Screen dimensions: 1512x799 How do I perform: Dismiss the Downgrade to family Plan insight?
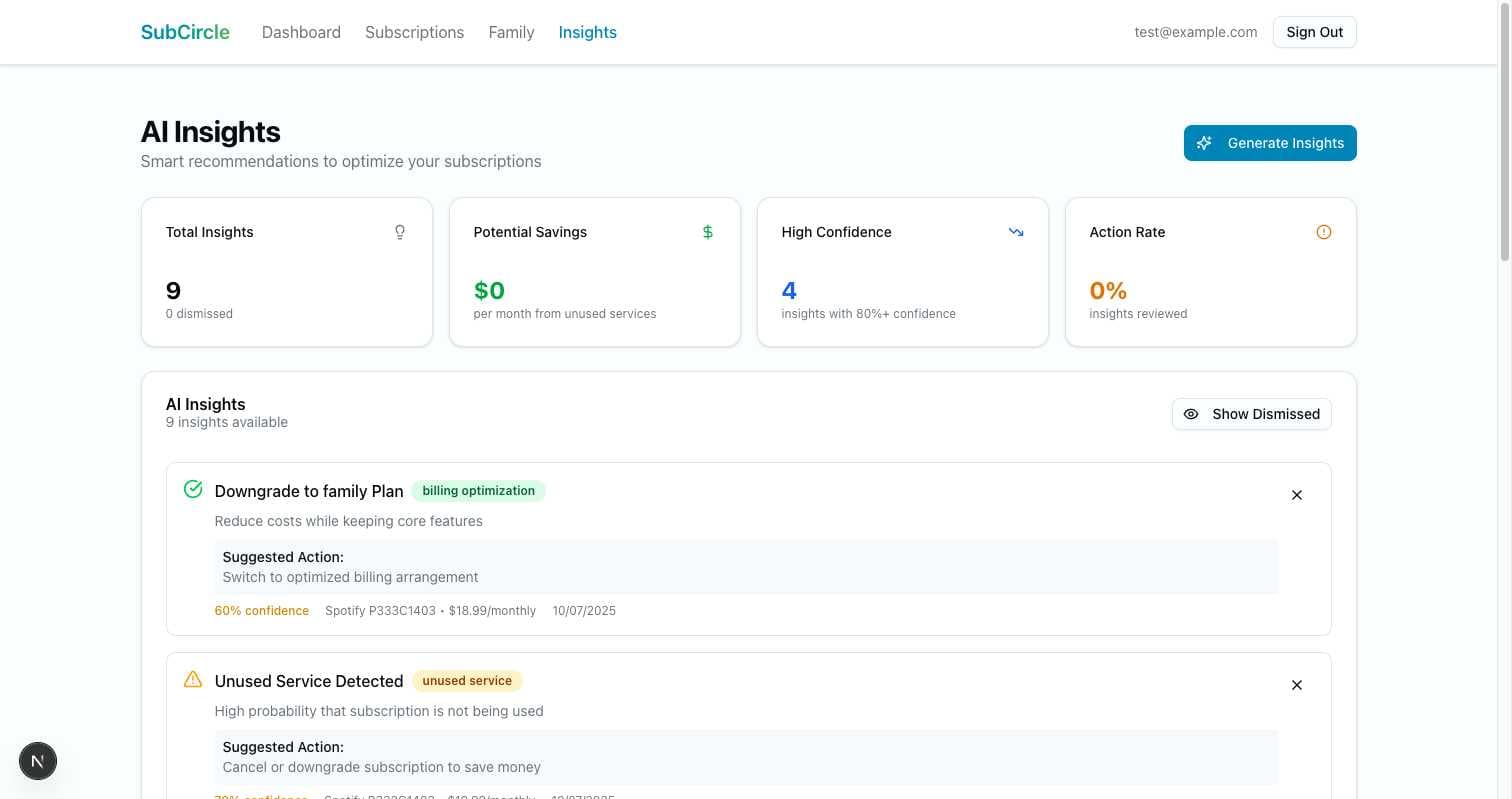point(1296,494)
